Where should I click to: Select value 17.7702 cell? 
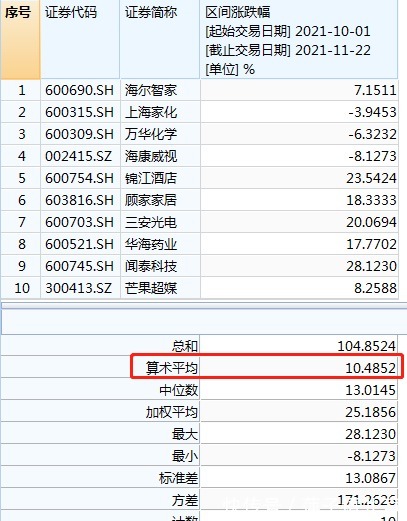tap(299, 244)
